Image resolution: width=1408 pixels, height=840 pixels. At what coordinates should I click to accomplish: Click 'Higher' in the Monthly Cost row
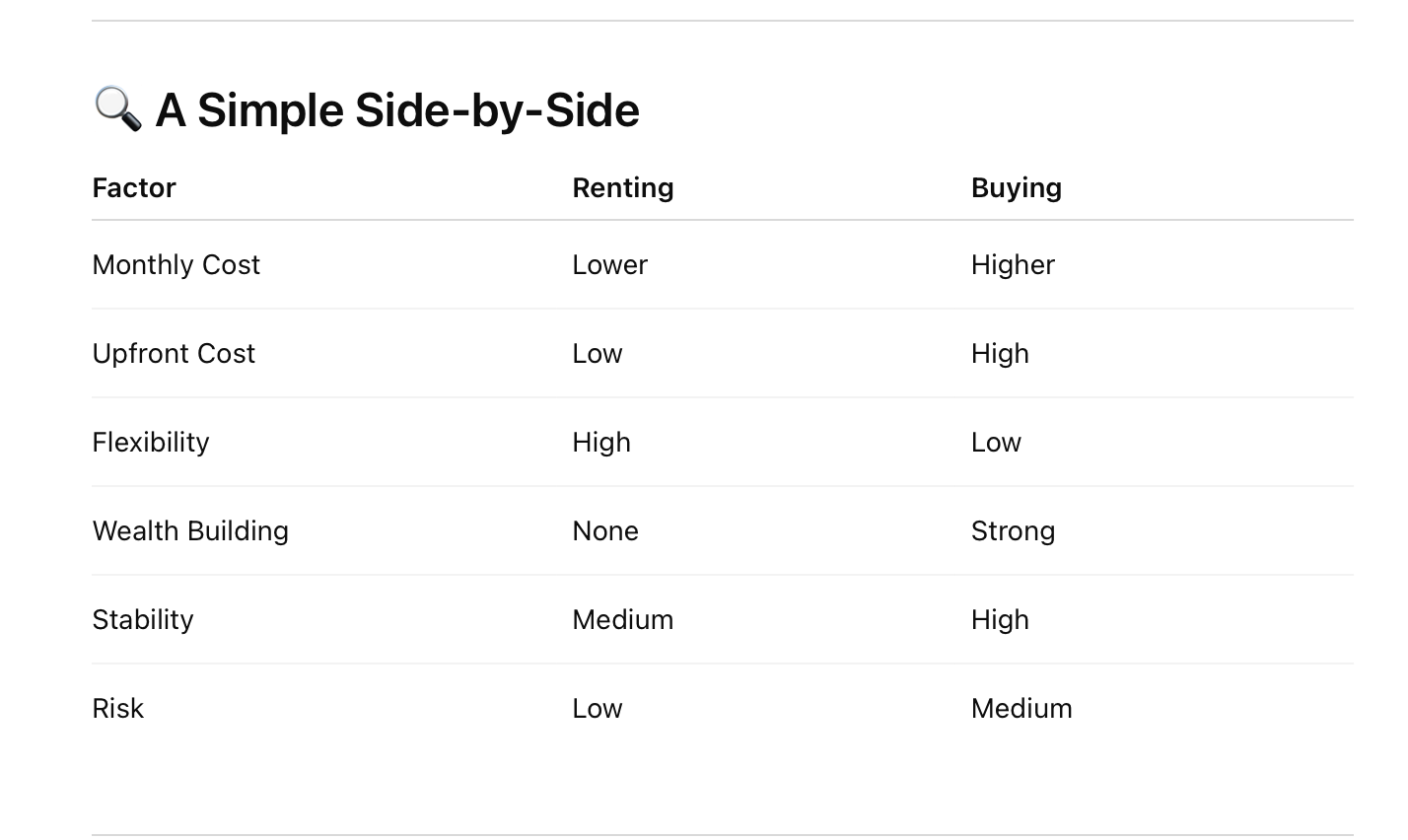pyautogui.click(x=1013, y=265)
